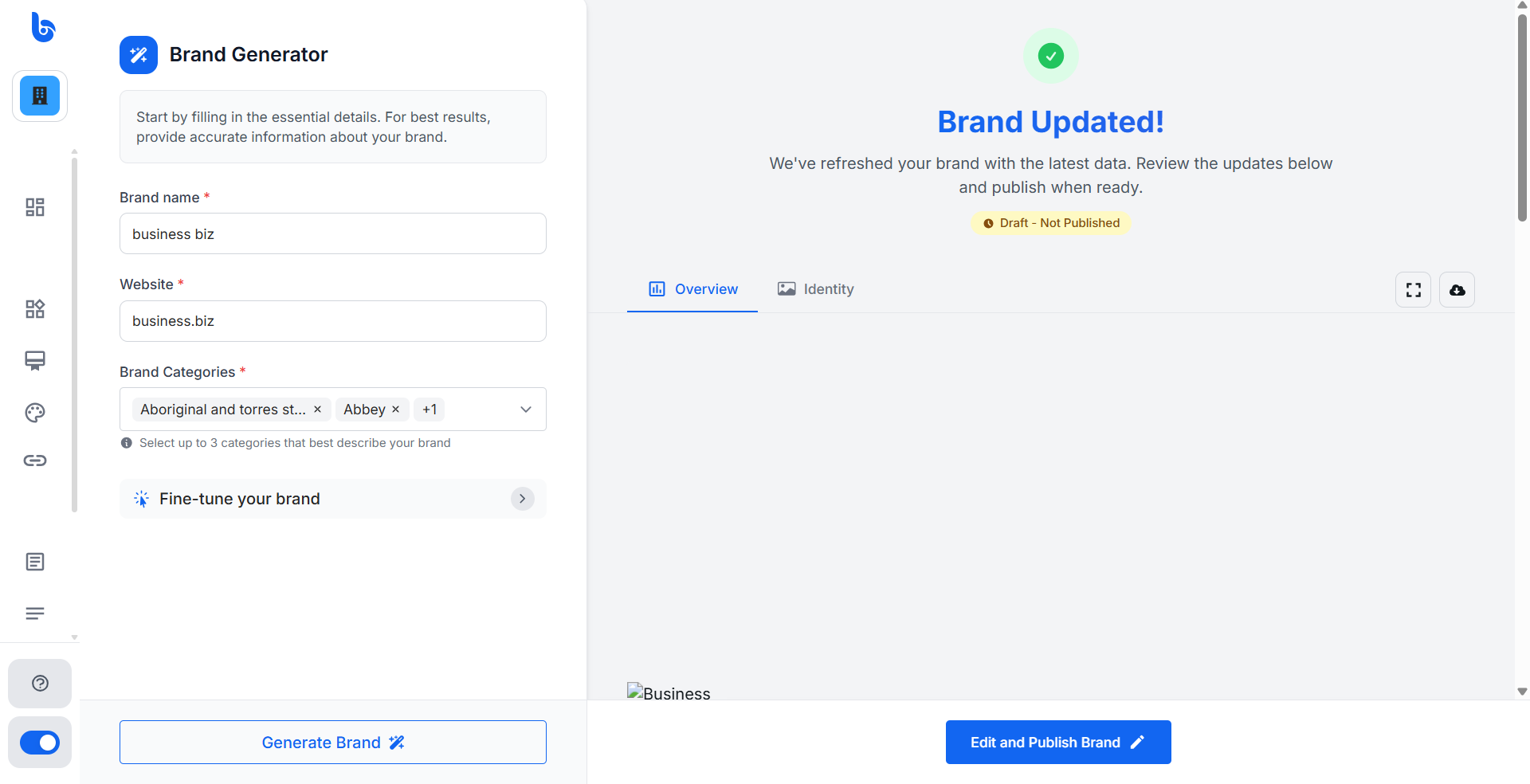The image size is (1530, 784).
Task: Click the Edit and Publish Brand button
Action: [1058, 743]
